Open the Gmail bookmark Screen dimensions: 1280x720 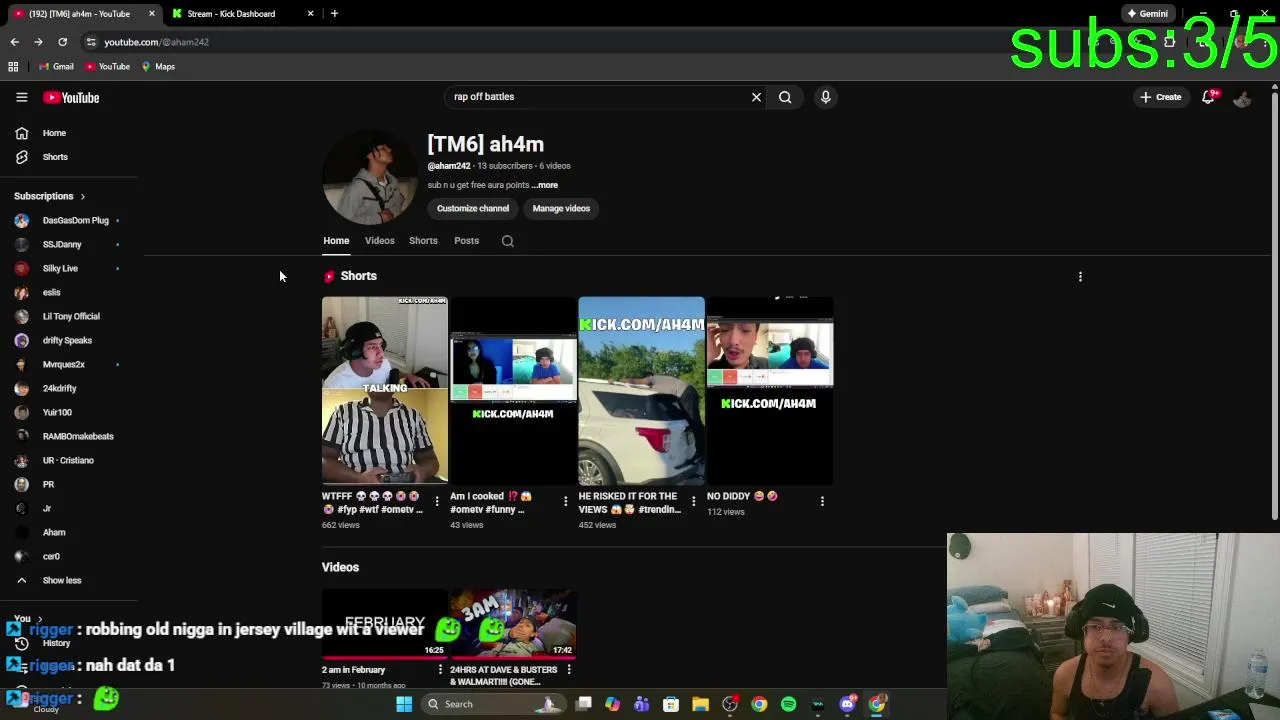[56, 67]
